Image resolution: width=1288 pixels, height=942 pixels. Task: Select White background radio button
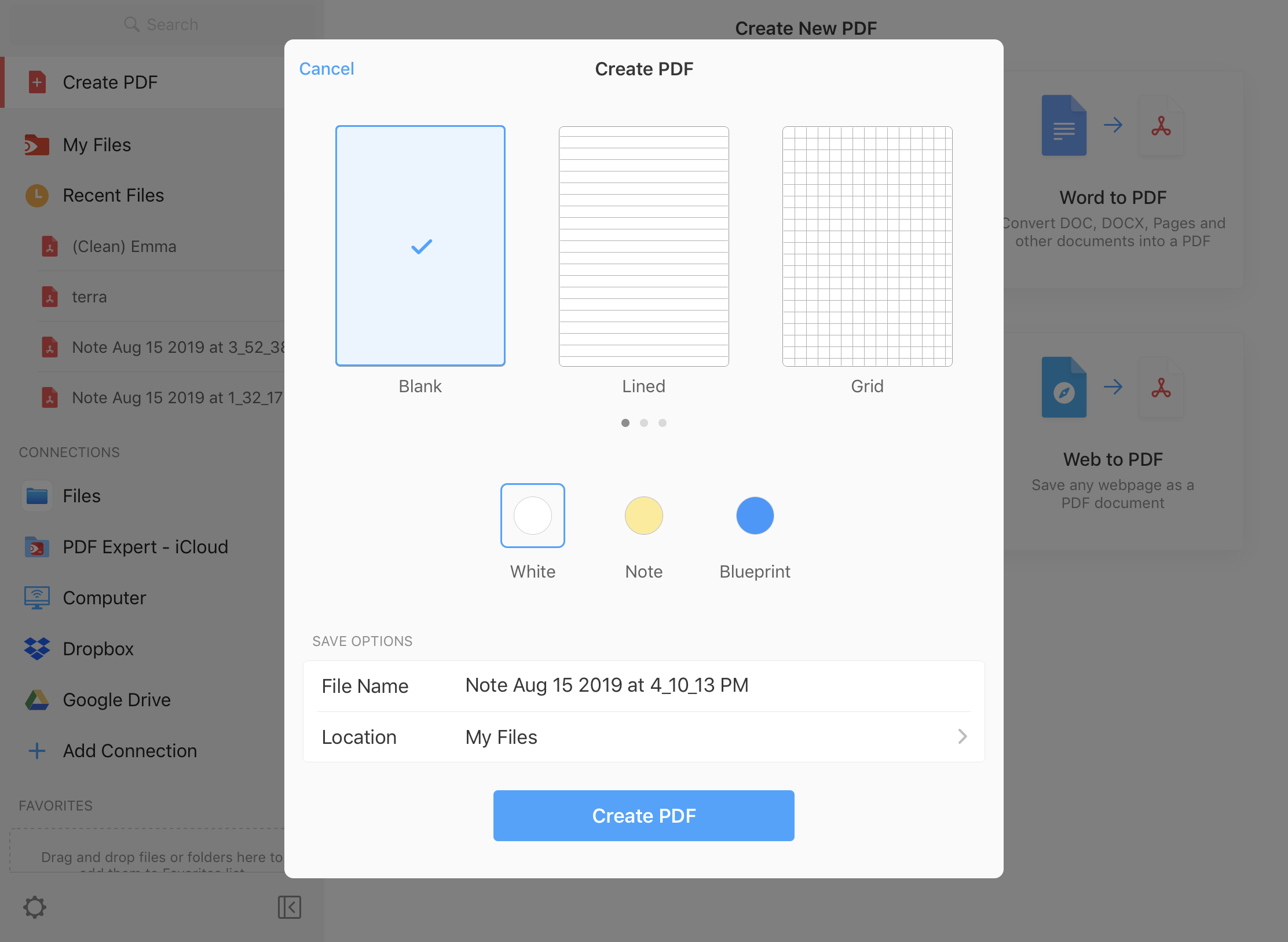532,515
